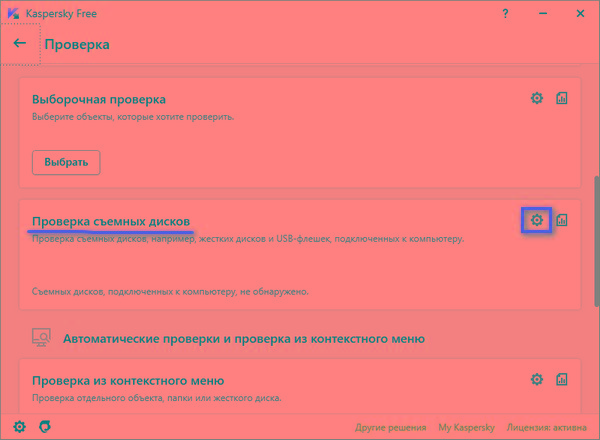The height and width of the screenshot is (440, 600).
Task: Click text Выберите объекты, которые хотите проверить
Action: point(133,117)
